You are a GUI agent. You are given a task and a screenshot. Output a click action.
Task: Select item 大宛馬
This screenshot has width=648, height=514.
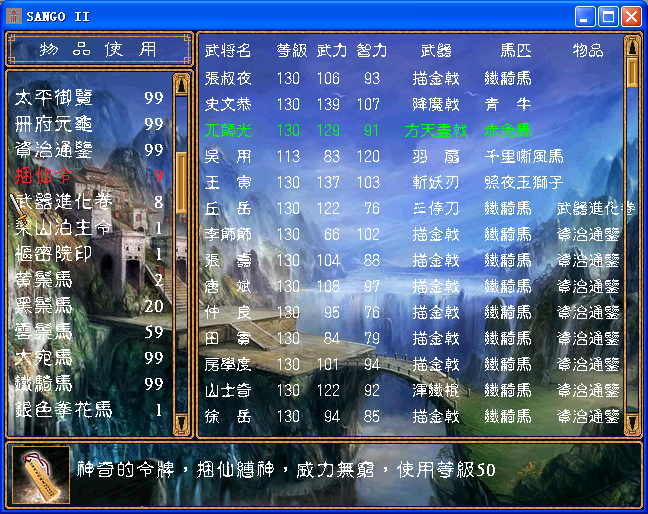(89, 358)
